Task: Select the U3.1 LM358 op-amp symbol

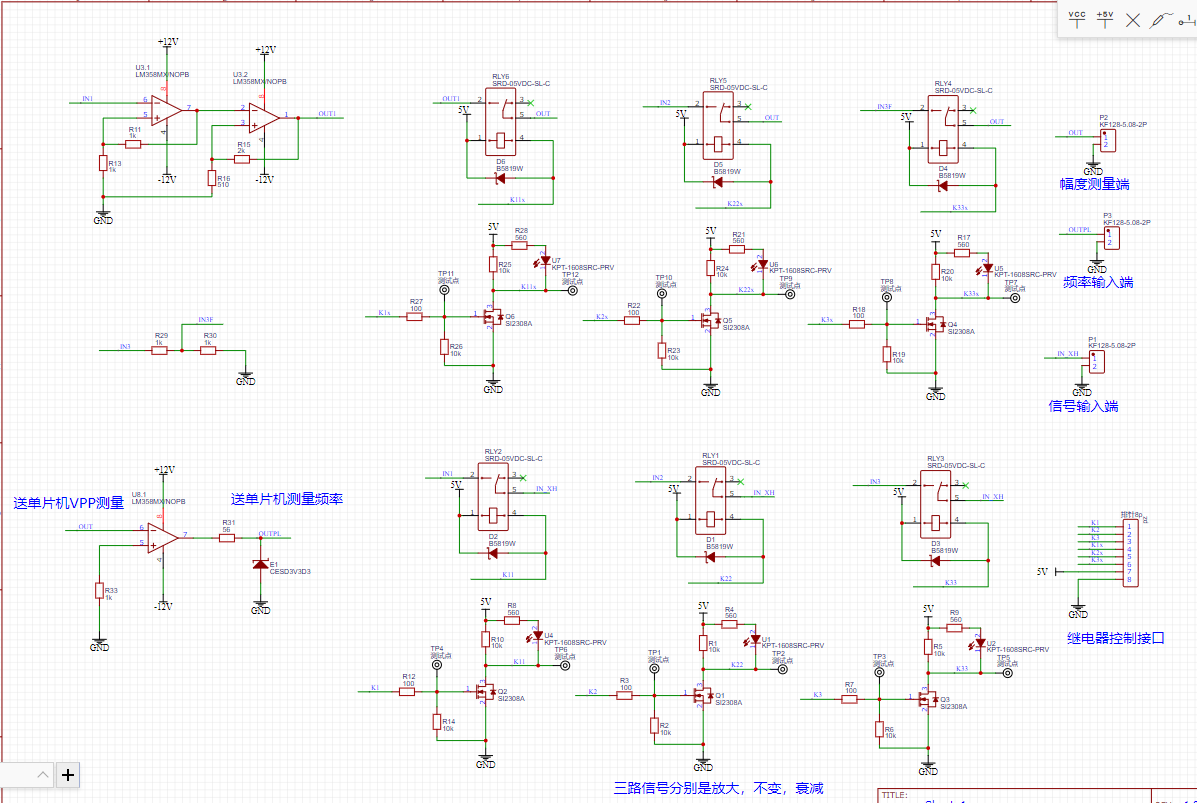Action: (166, 111)
